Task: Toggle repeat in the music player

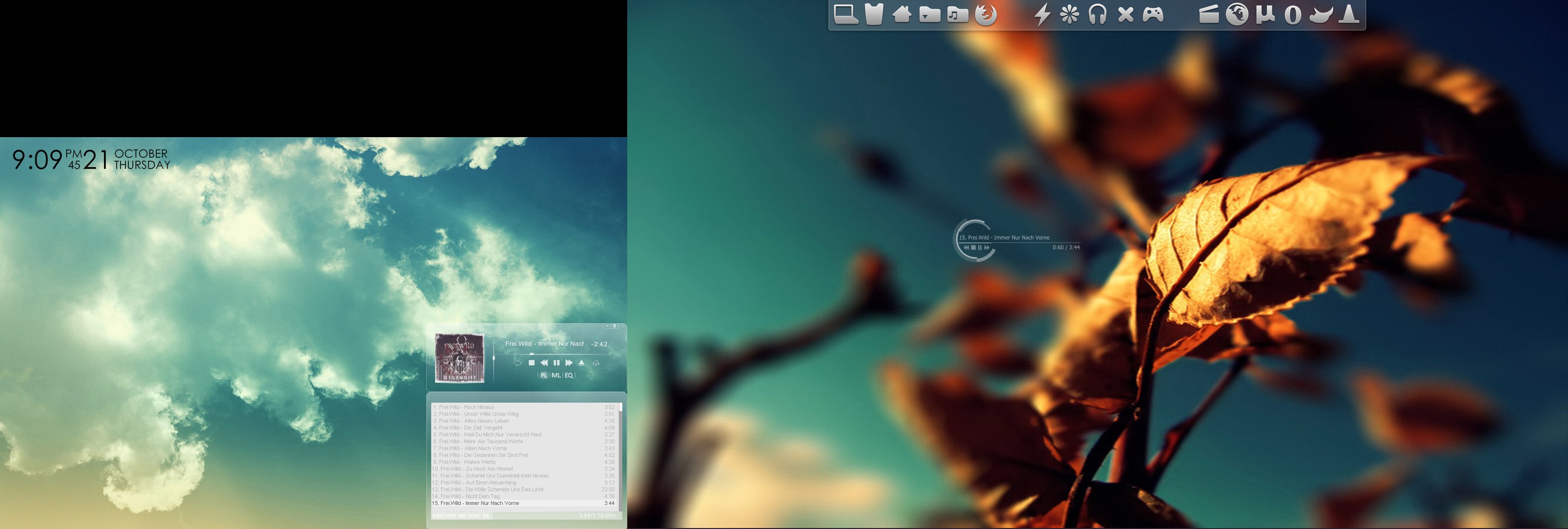Action: [x=518, y=363]
